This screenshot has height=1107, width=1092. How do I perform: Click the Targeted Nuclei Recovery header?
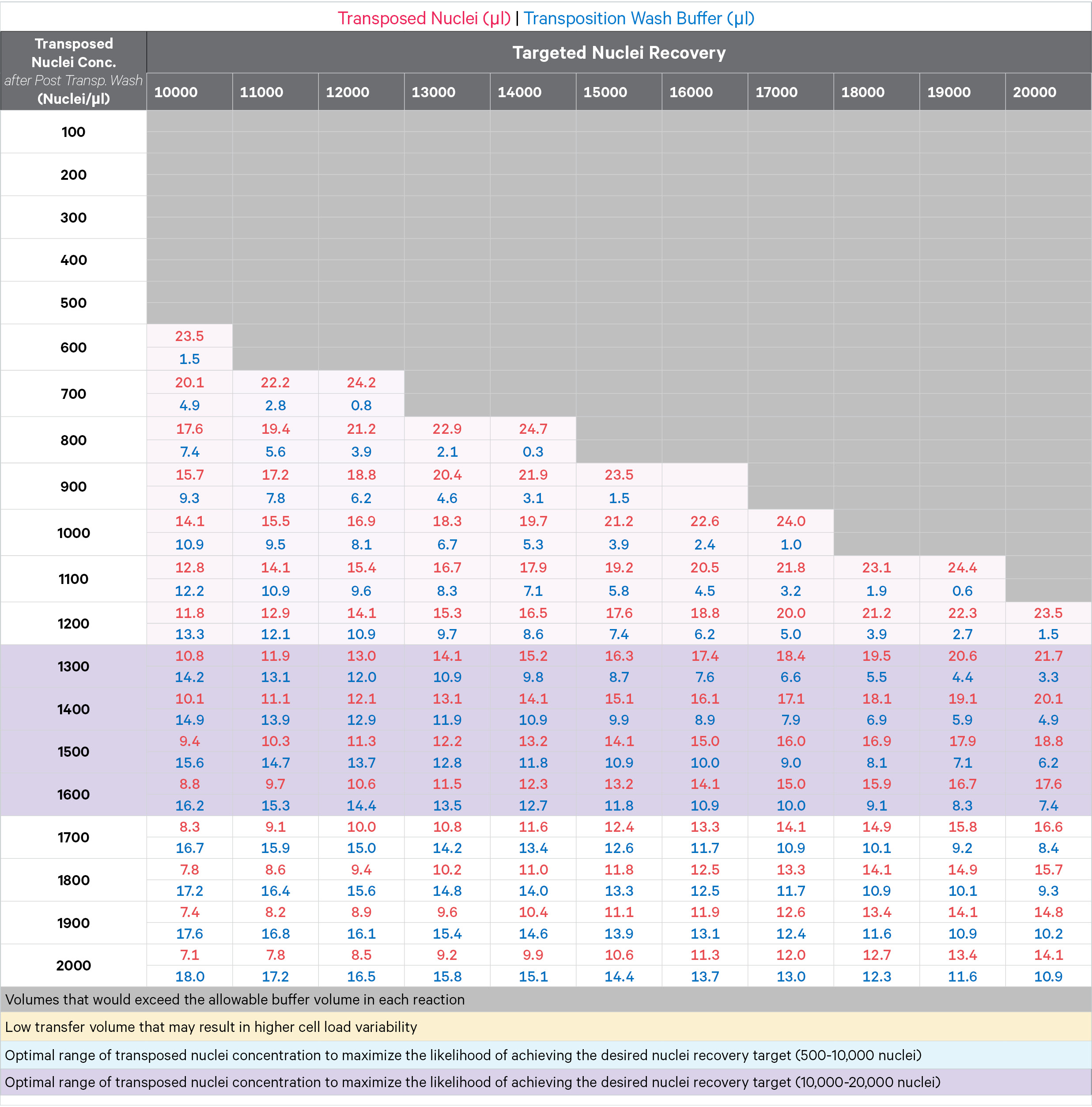pyautogui.click(x=619, y=53)
